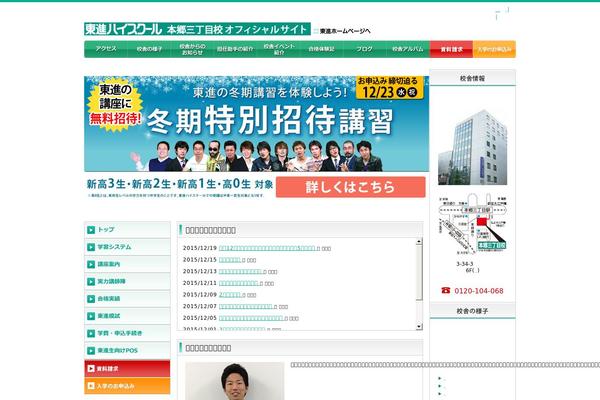
Task: Click the red 資料請求 button in top navigation
Action: click(x=452, y=49)
